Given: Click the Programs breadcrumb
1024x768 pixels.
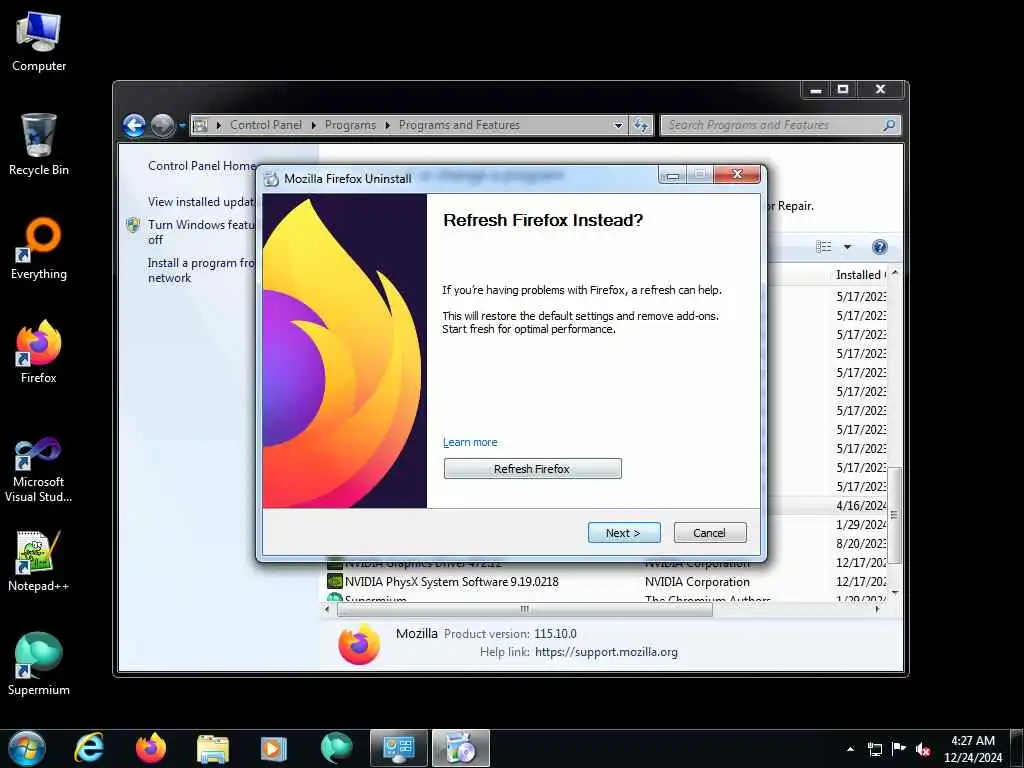Looking at the screenshot, I should (x=351, y=125).
